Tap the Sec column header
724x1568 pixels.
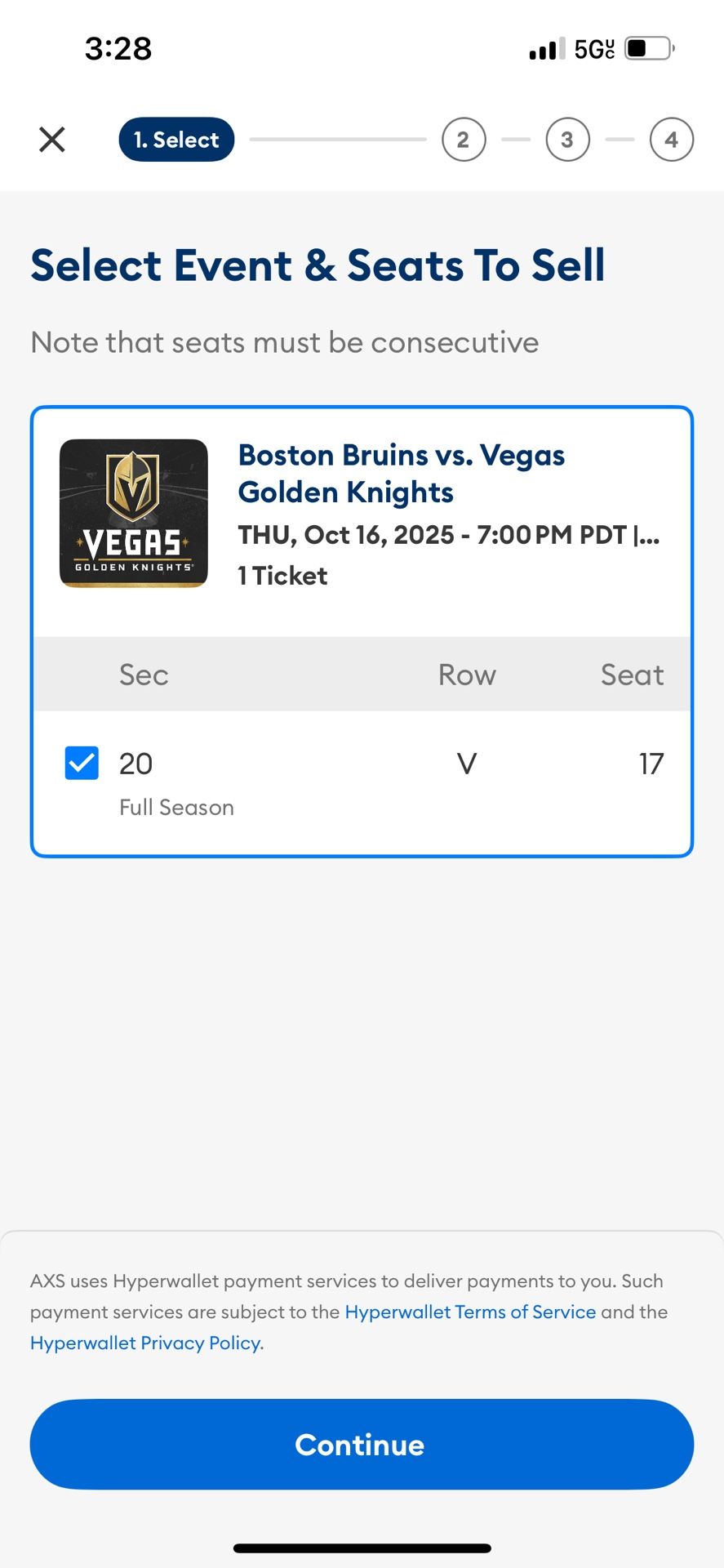tap(144, 675)
